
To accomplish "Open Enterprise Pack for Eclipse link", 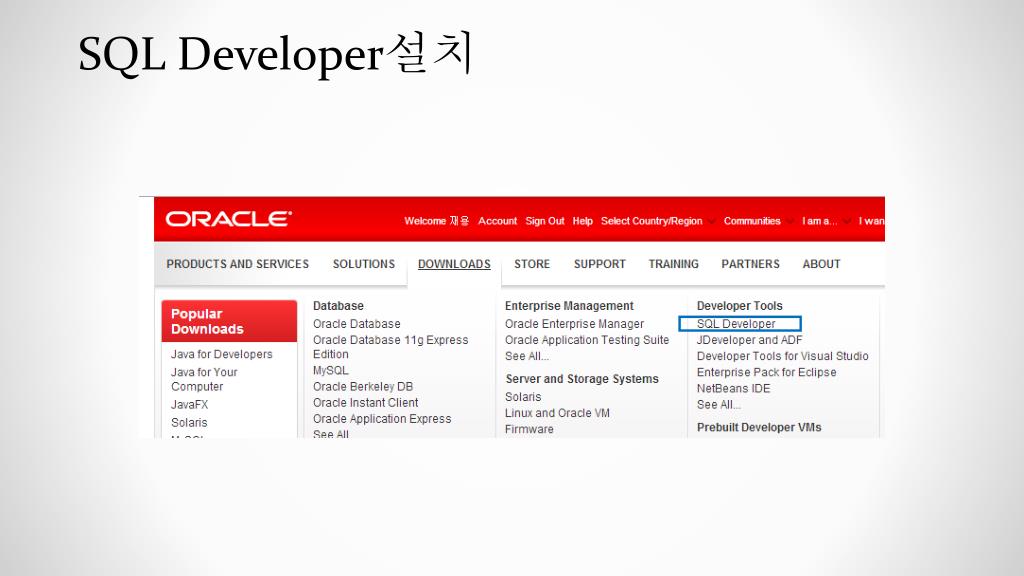I will (x=766, y=372).
